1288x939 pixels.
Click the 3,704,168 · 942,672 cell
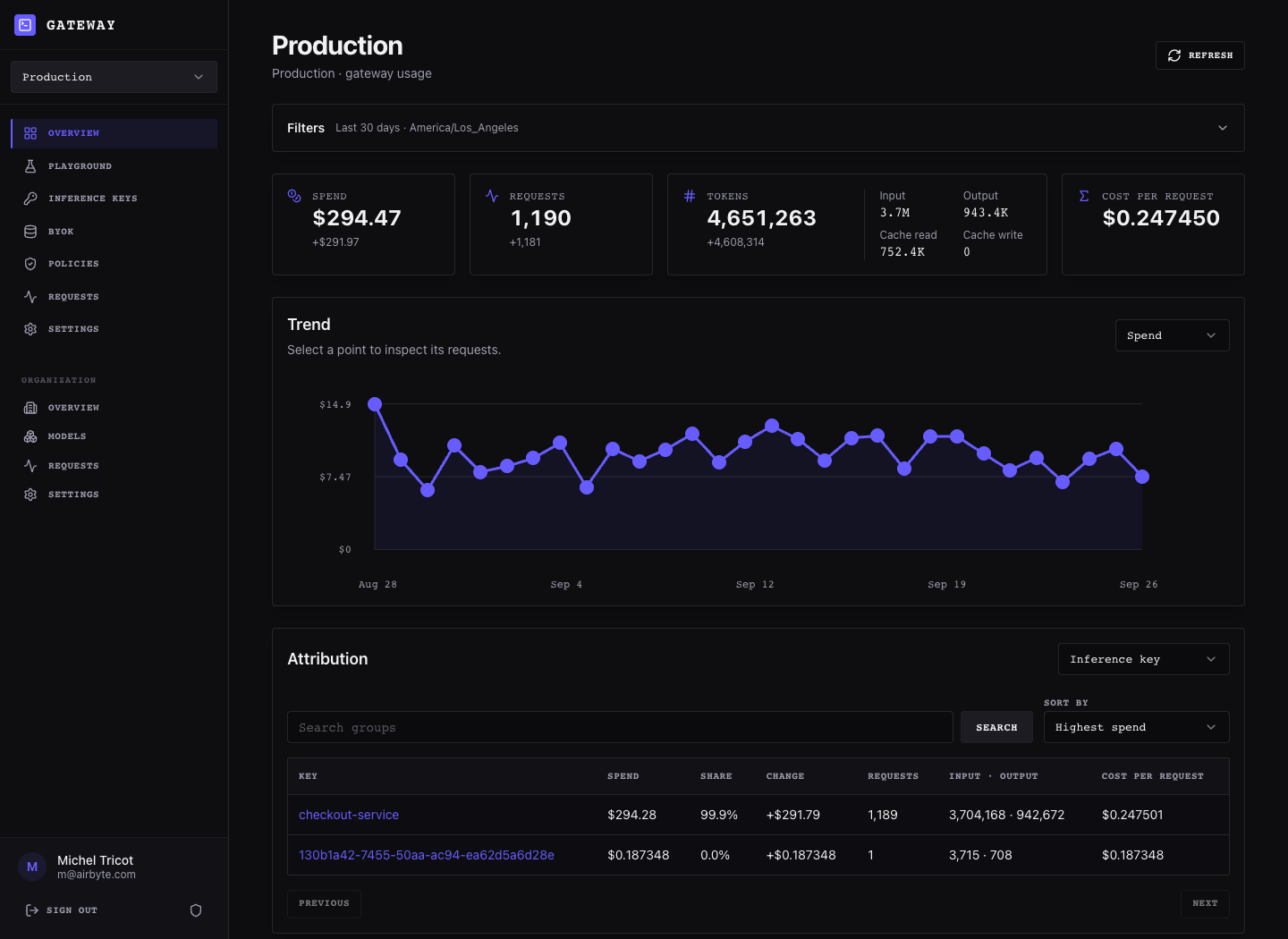(1006, 815)
